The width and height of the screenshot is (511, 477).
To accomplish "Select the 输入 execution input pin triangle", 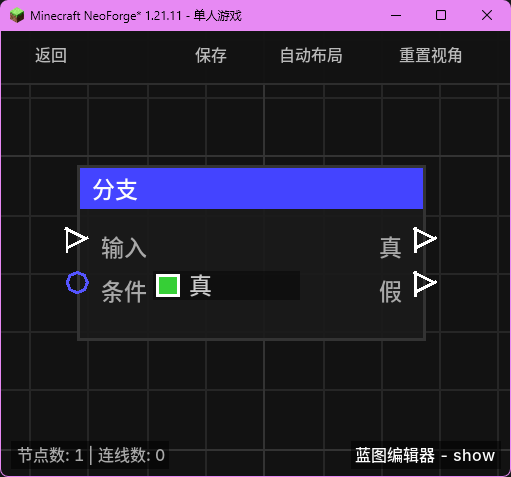I will (x=76, y=239).
